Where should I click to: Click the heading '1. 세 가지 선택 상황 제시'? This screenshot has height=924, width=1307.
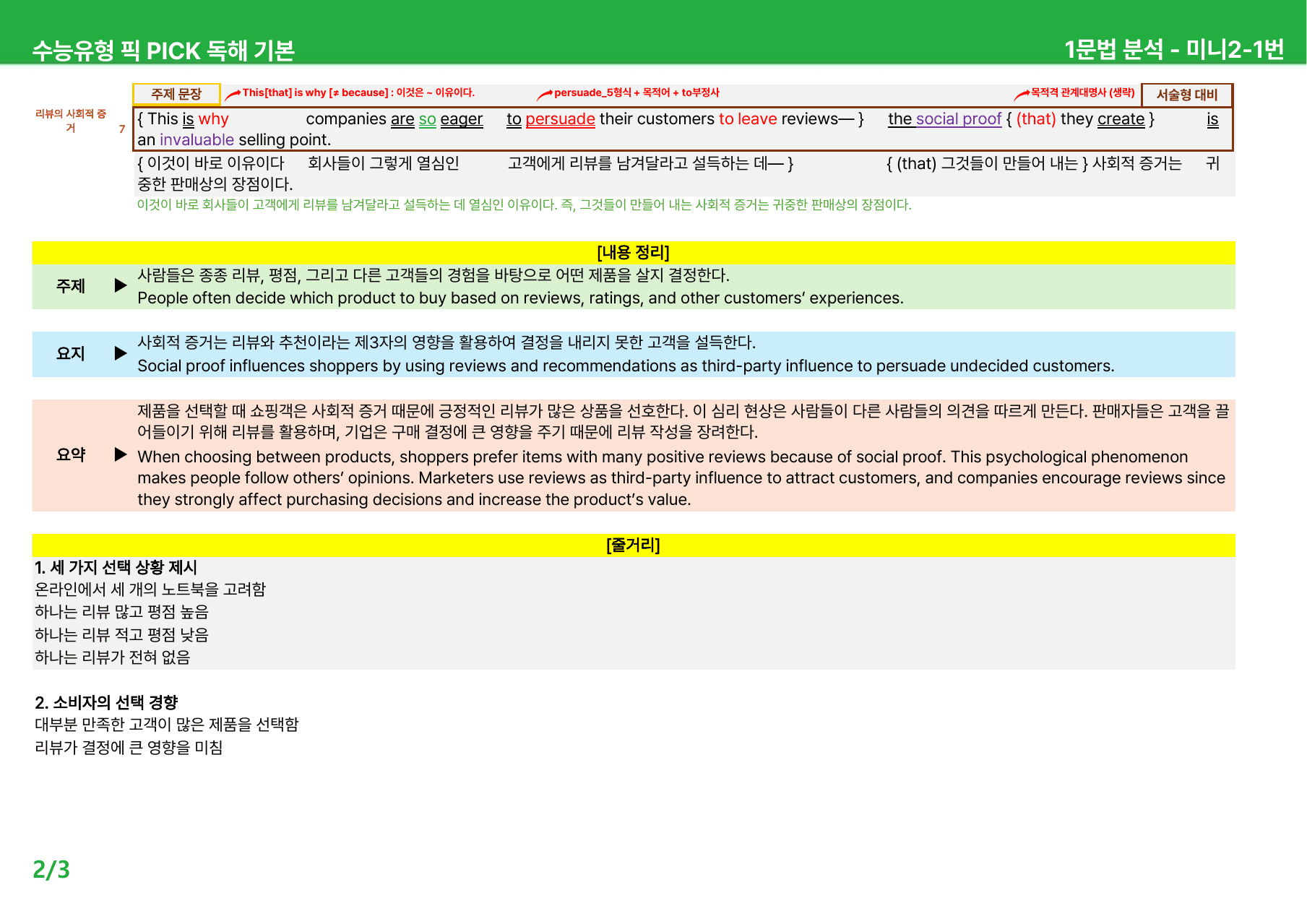click(x=116, y=568)
